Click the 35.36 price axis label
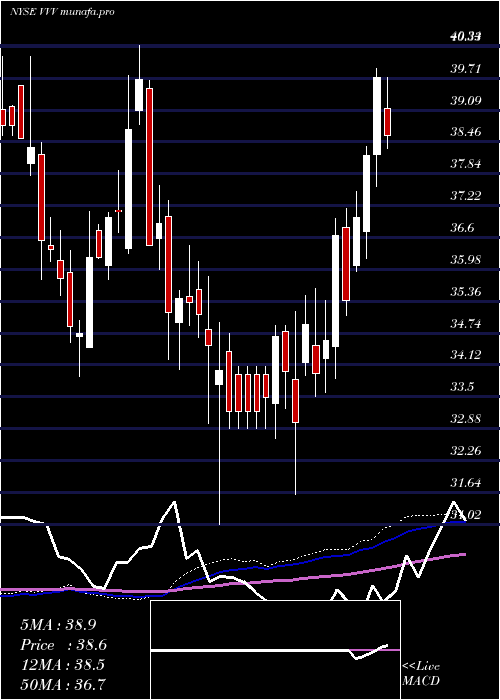 tap(465, 292)
